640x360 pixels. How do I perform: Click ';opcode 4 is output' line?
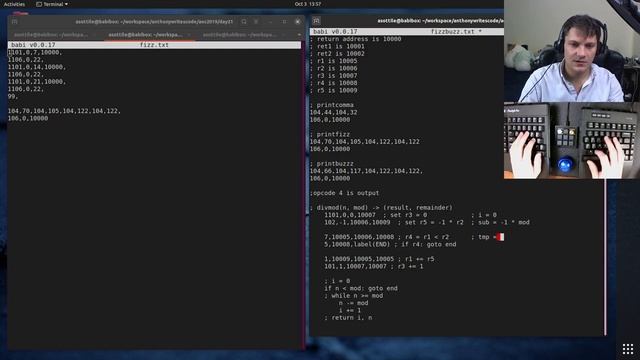[344, 193]
